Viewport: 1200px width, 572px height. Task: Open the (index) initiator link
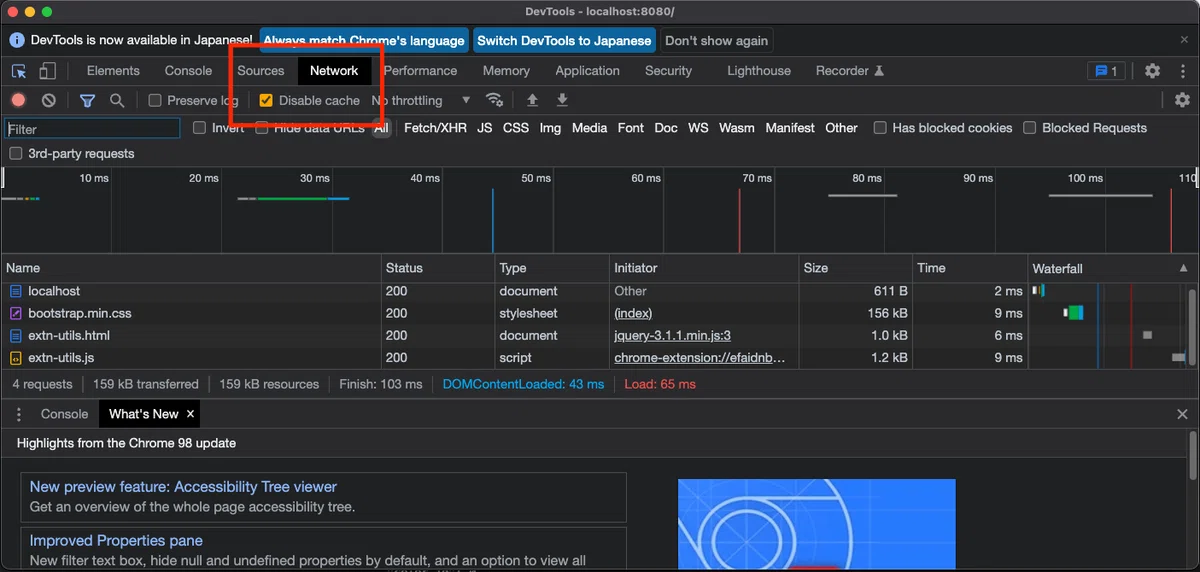click(x=633, y=313)
